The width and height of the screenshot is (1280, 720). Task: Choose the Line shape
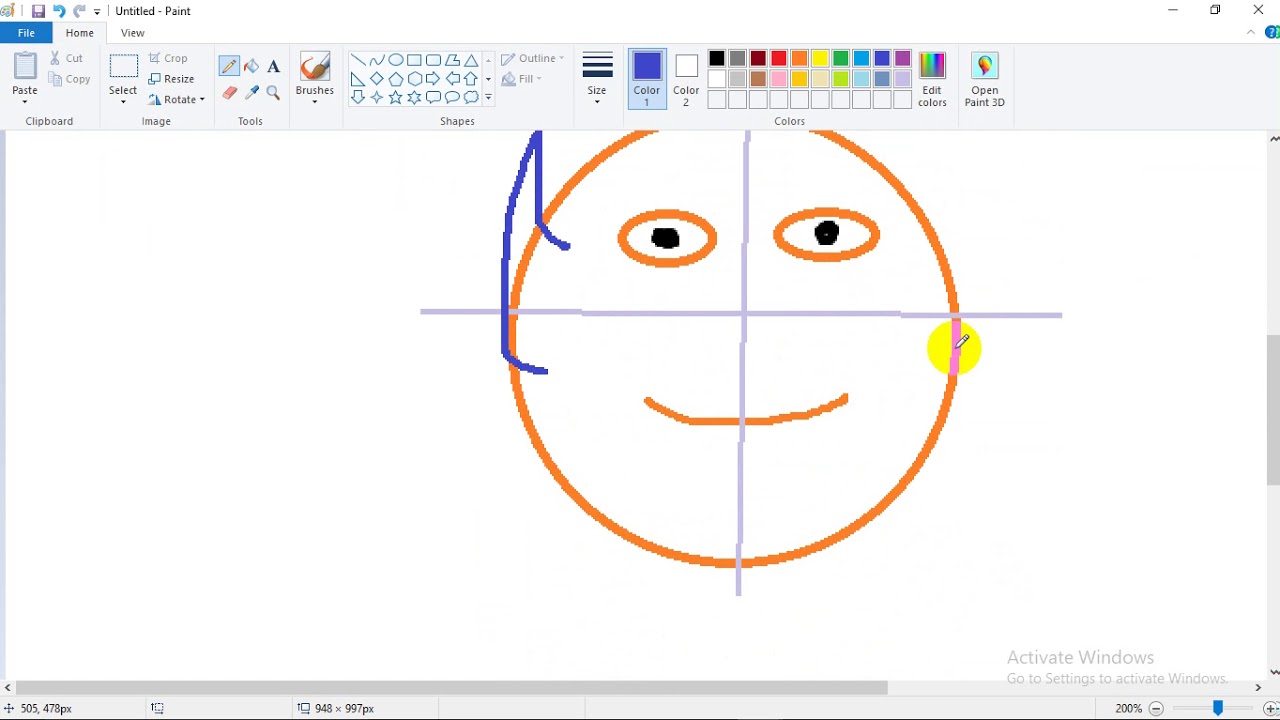(x=358, y=60)
